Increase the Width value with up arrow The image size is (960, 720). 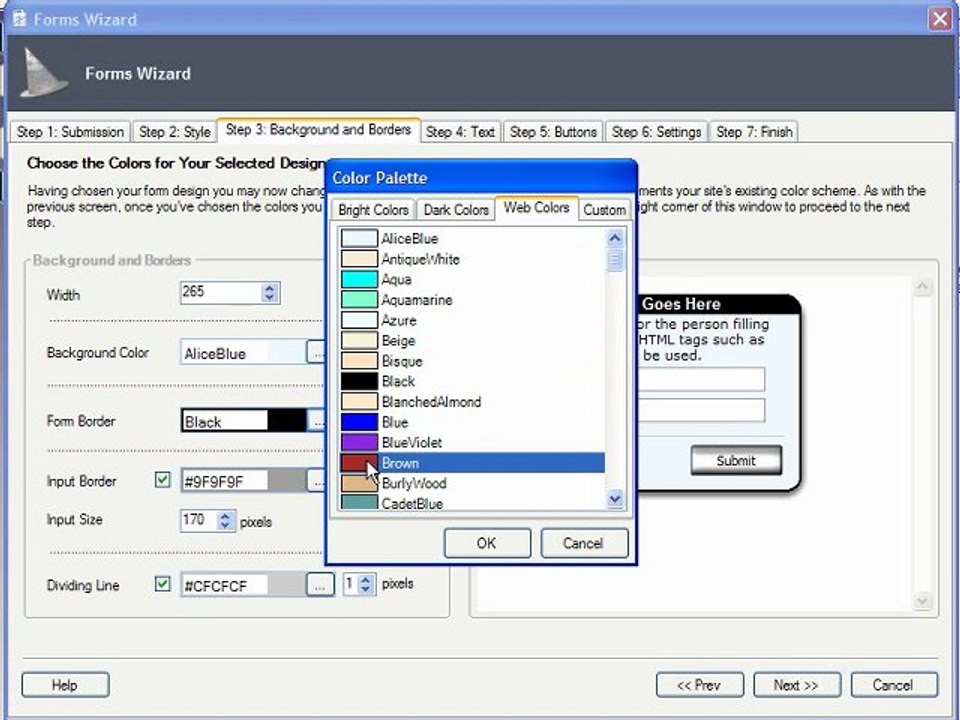pos(269,287)
